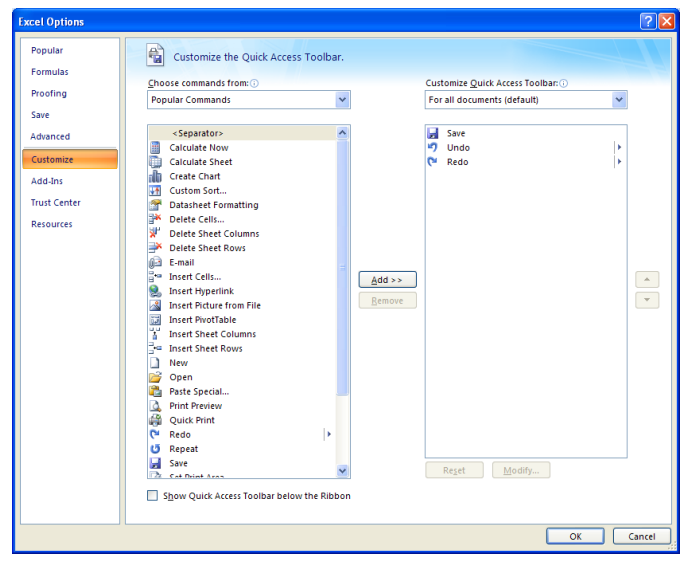Click the Paste Special clipboard icon

coord(155,392)
